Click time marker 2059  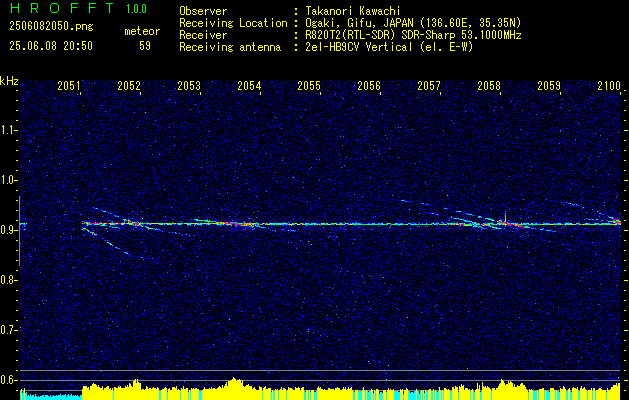[549, 85]
